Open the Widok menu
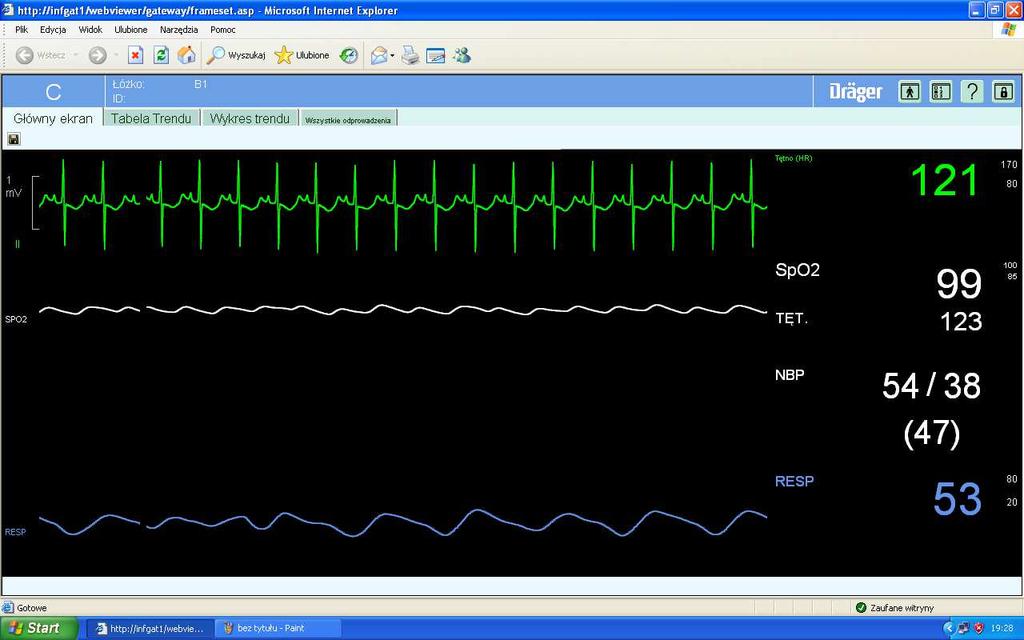The image size is (1024, 640). pos(90,29)
